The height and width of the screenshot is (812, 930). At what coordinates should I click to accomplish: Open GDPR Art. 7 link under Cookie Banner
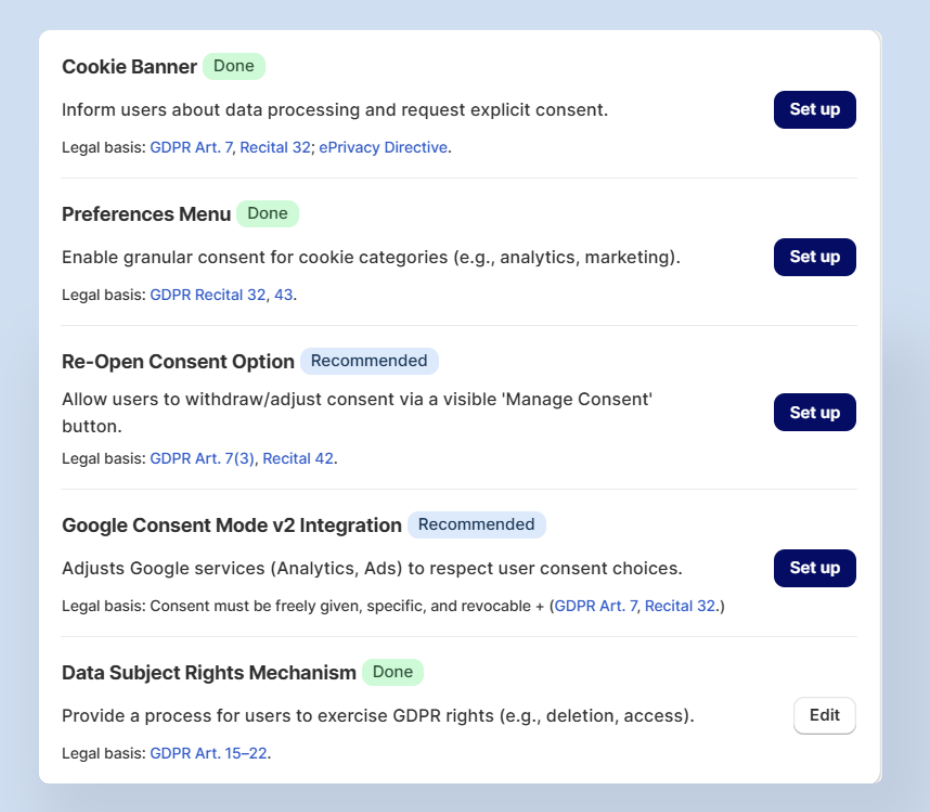coord(191,148)
